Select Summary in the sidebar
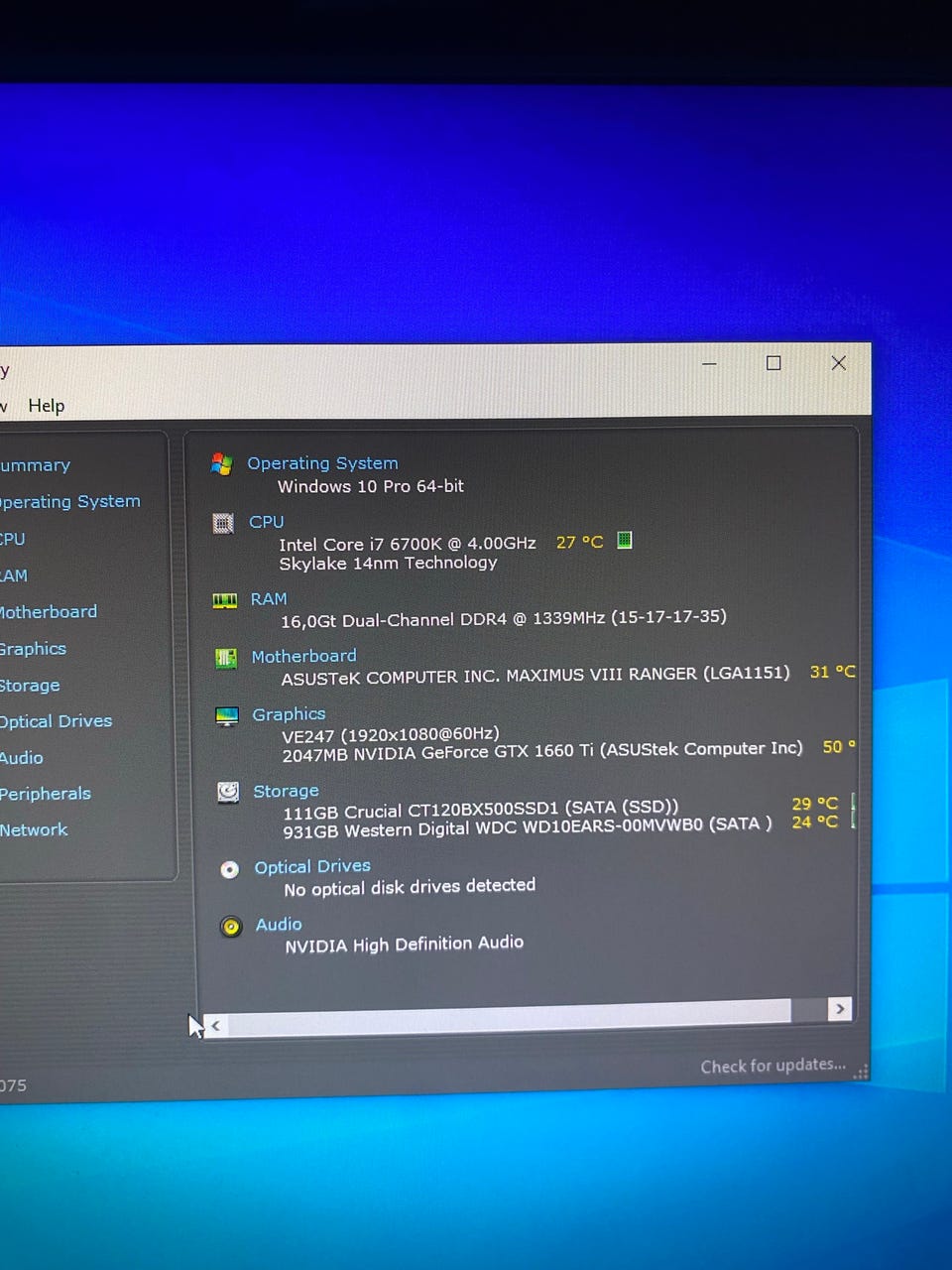 35,465
